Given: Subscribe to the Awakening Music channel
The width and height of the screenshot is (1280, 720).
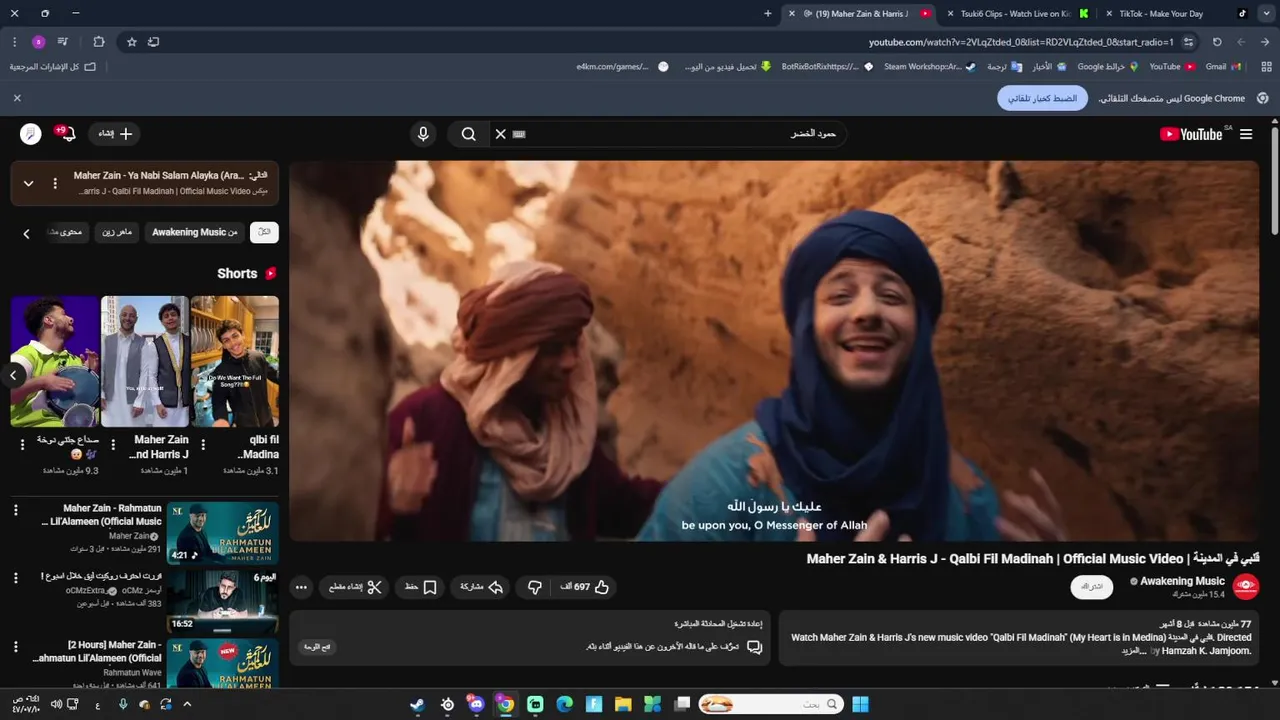Looking at the screenshot, I should coord(1091,587).
